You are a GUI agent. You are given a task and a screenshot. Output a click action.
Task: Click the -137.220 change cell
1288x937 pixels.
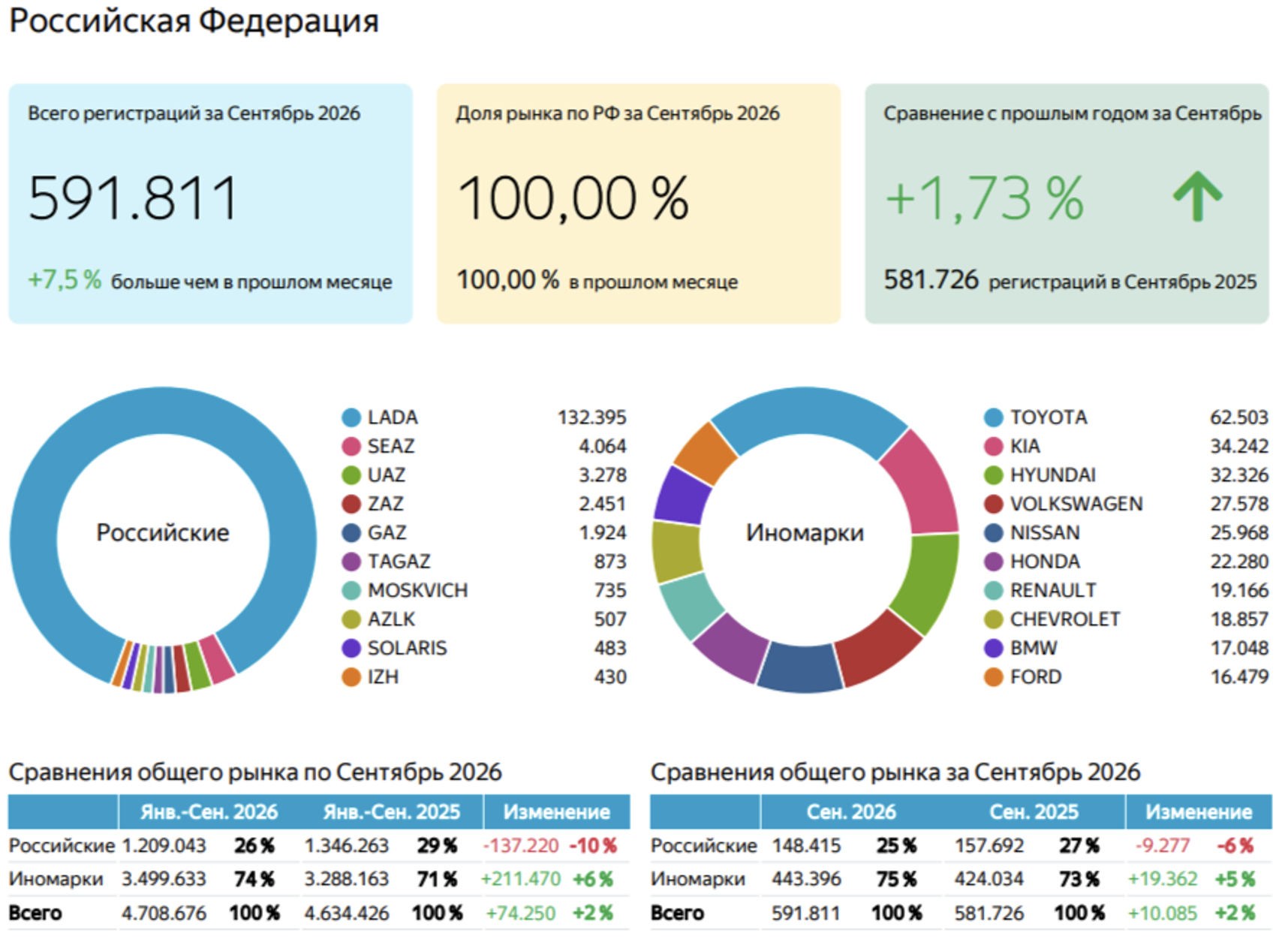tap(521, 846)
